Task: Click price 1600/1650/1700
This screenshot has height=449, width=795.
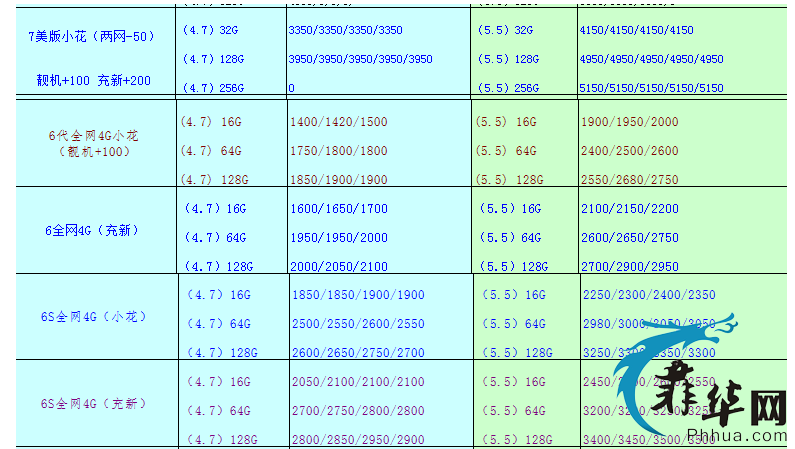Action: 339,209
